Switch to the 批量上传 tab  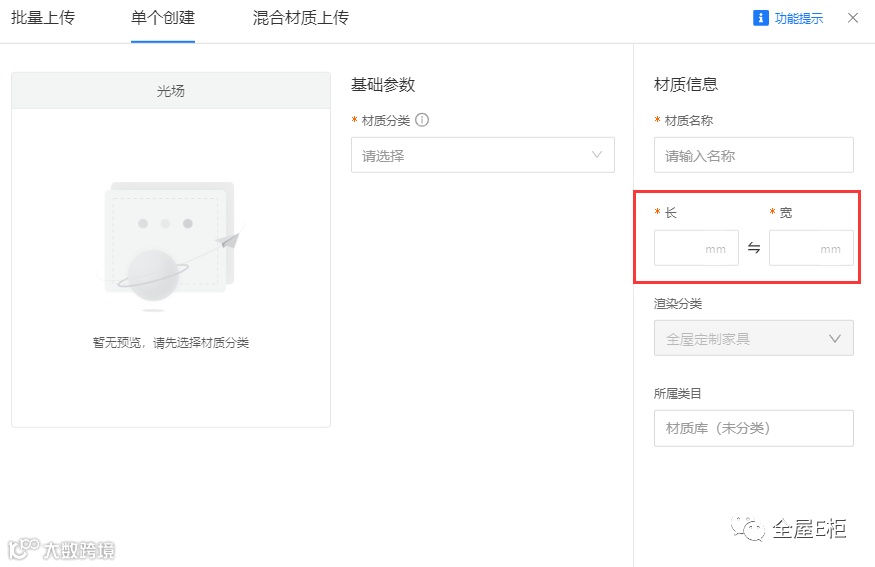[x=43, y=19]
